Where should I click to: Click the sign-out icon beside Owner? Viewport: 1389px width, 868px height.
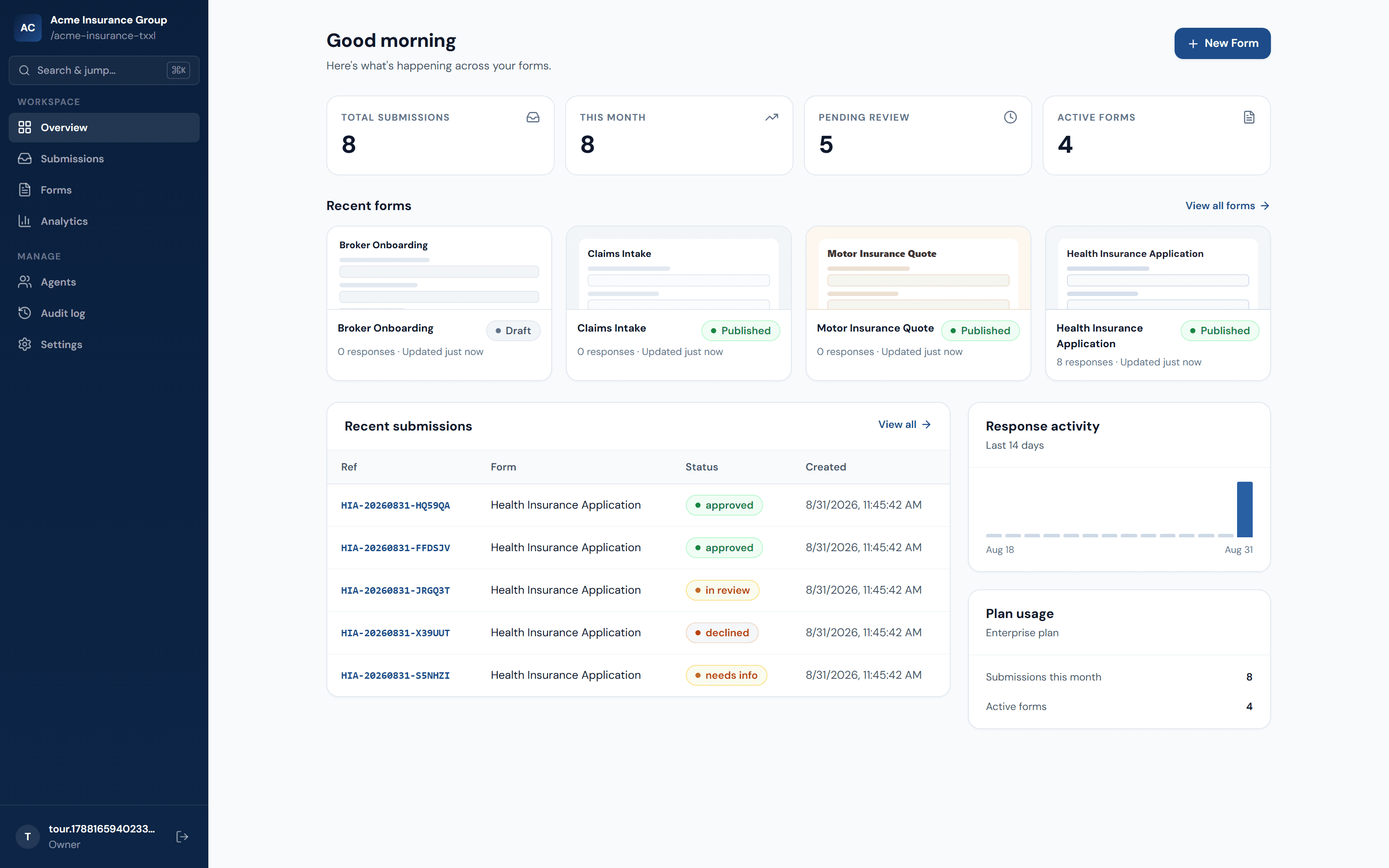(x=182, y=836)
